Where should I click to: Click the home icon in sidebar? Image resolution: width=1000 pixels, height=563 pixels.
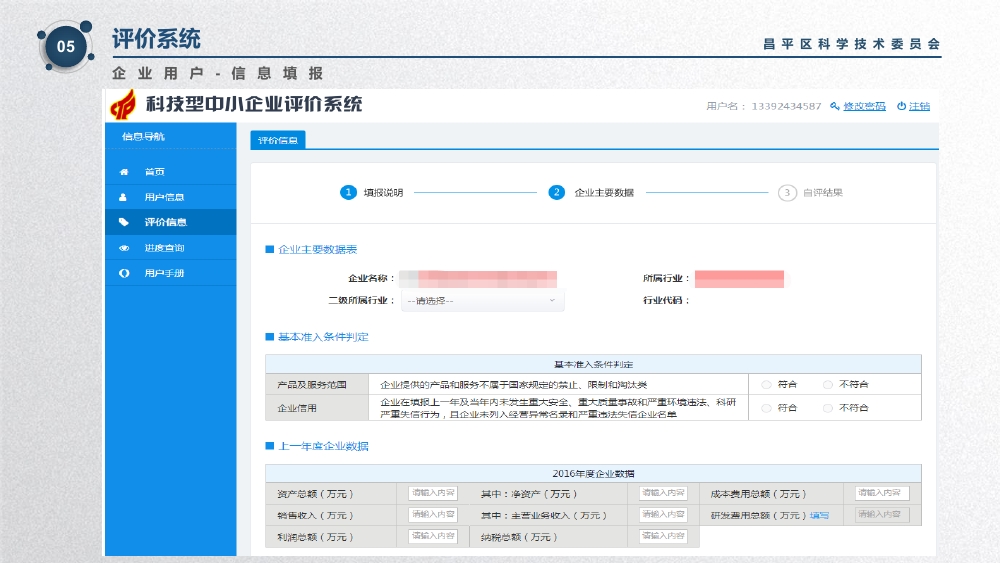(124, 172)
